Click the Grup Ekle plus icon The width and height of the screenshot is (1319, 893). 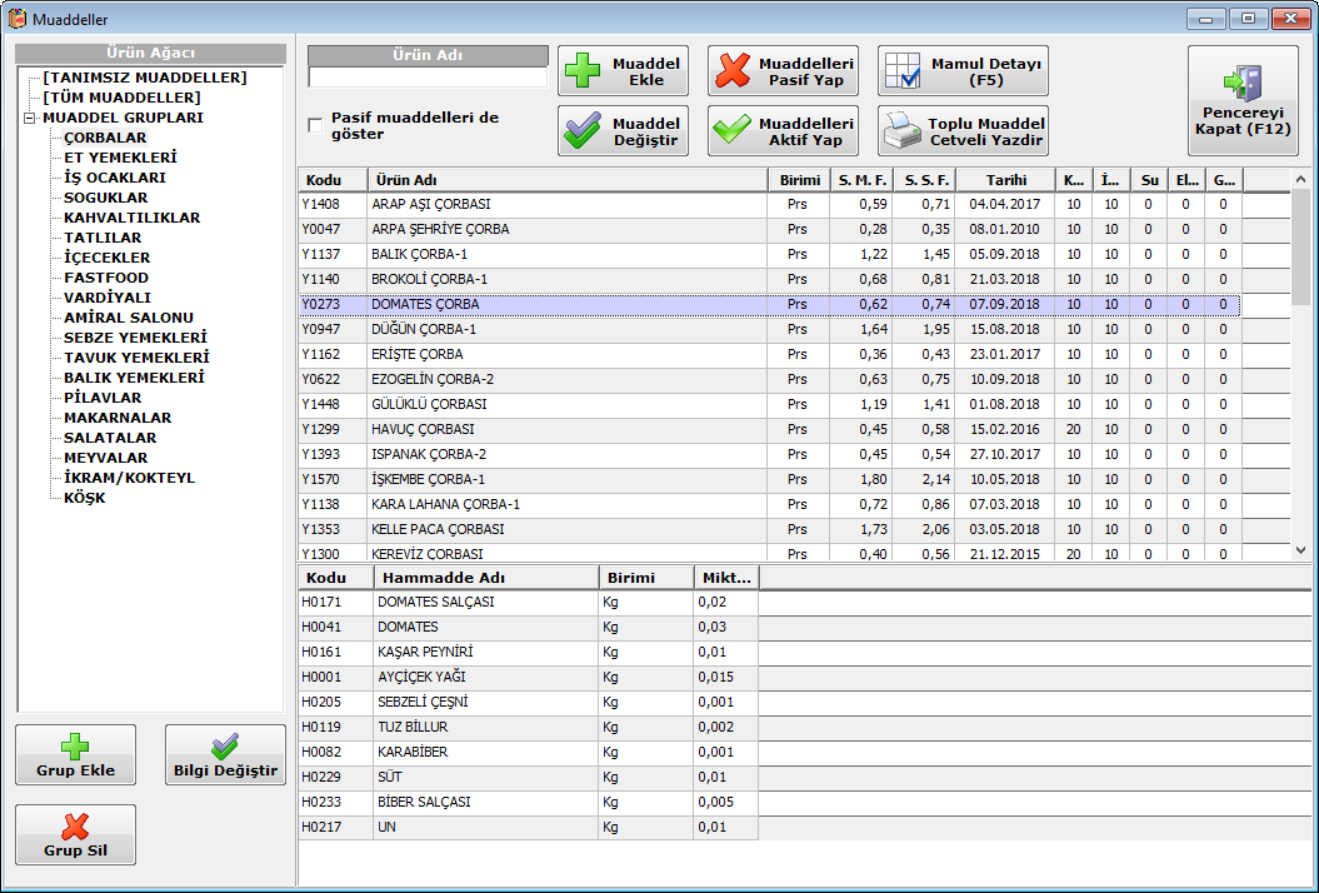(x=76, y=746)
